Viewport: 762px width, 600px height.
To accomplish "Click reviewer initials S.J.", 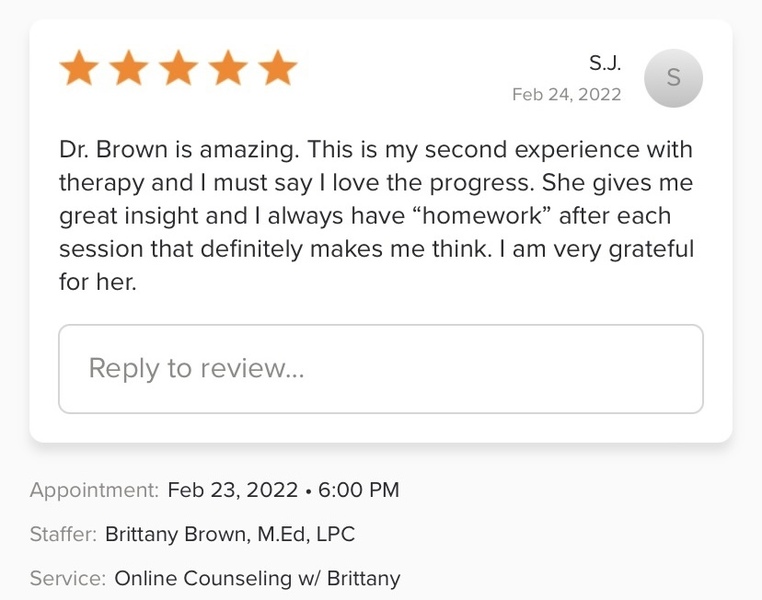I will 604,63.
